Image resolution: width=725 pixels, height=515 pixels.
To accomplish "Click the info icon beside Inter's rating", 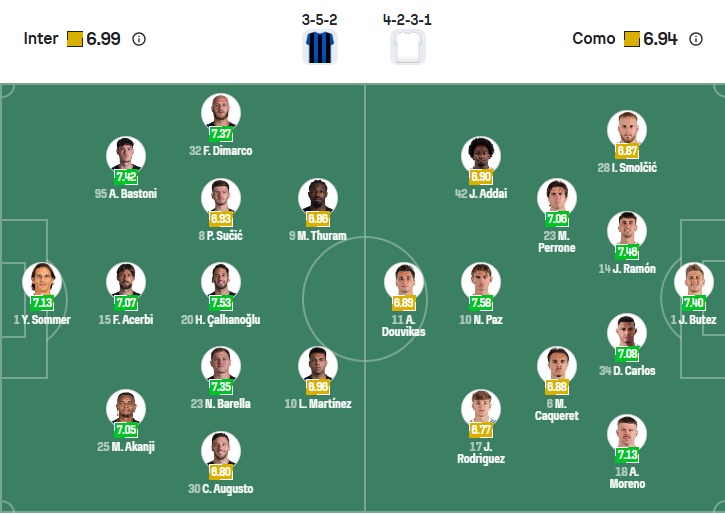I will point(139,39).
